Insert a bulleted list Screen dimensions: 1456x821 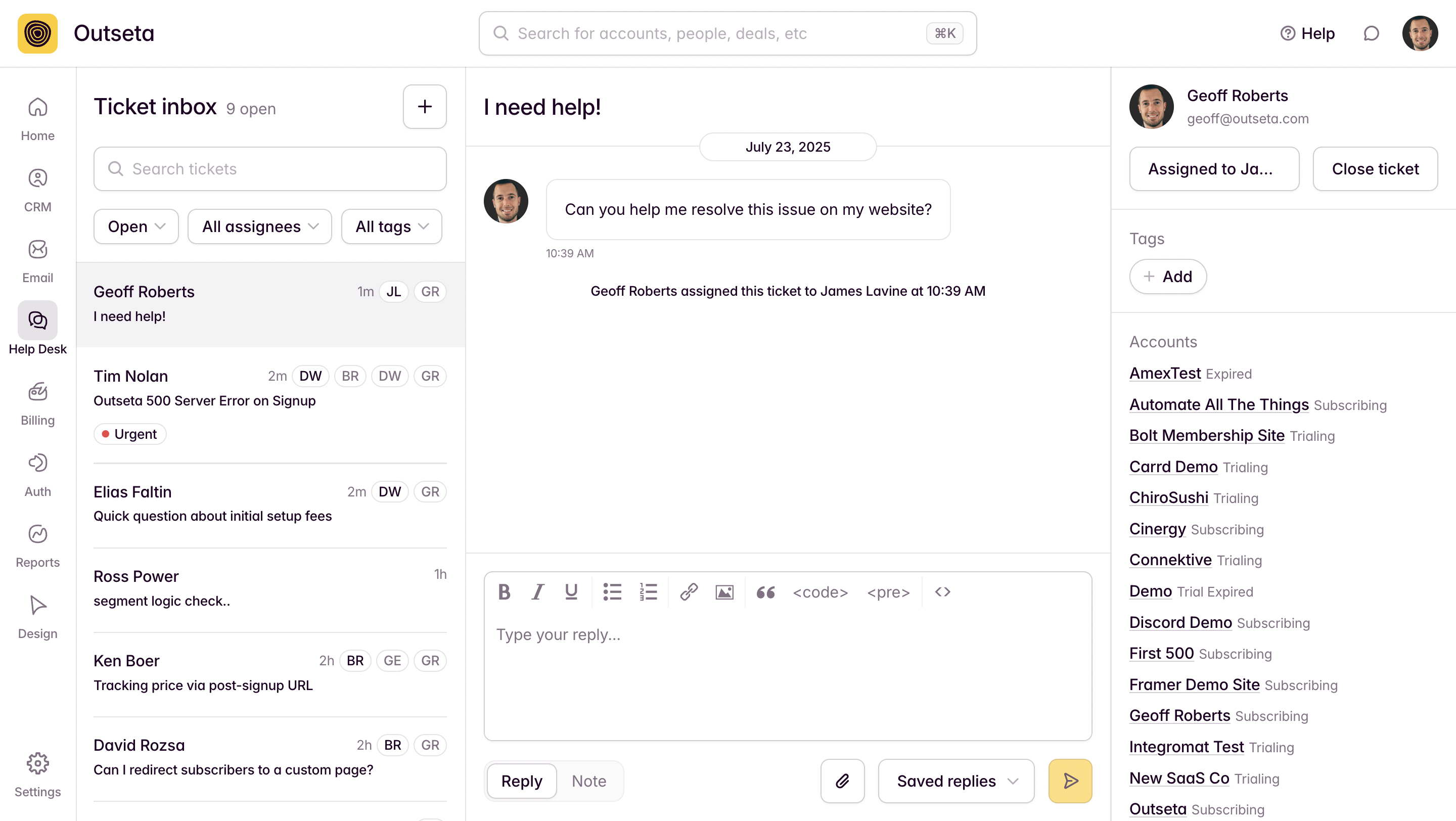pyautogui.click(x=612, y=591)
